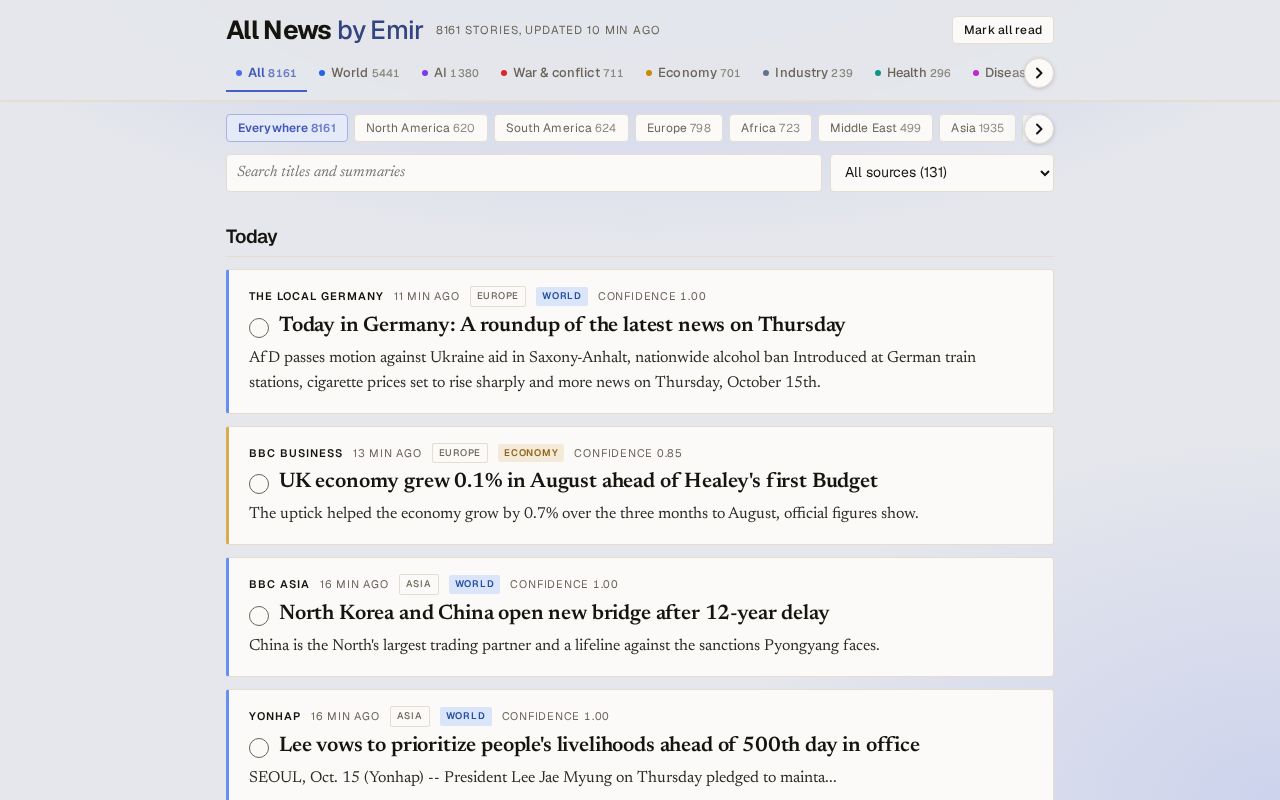Click ECONOMY tag on BBC Business story
Viewport: 1280px width, 800px height.
(531, 453)
